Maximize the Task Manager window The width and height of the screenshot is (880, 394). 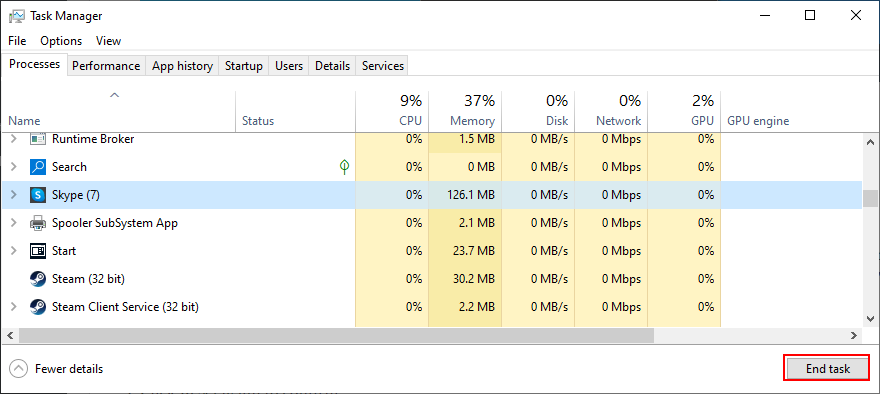click(x=810, y=16)
